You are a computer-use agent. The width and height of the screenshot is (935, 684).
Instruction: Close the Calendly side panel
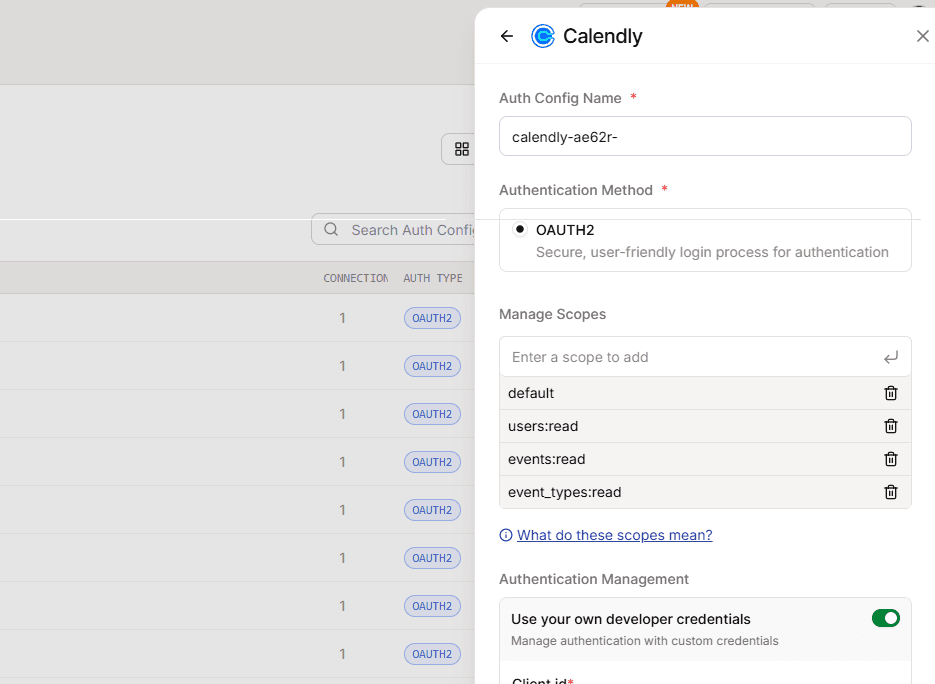(922, 36)
